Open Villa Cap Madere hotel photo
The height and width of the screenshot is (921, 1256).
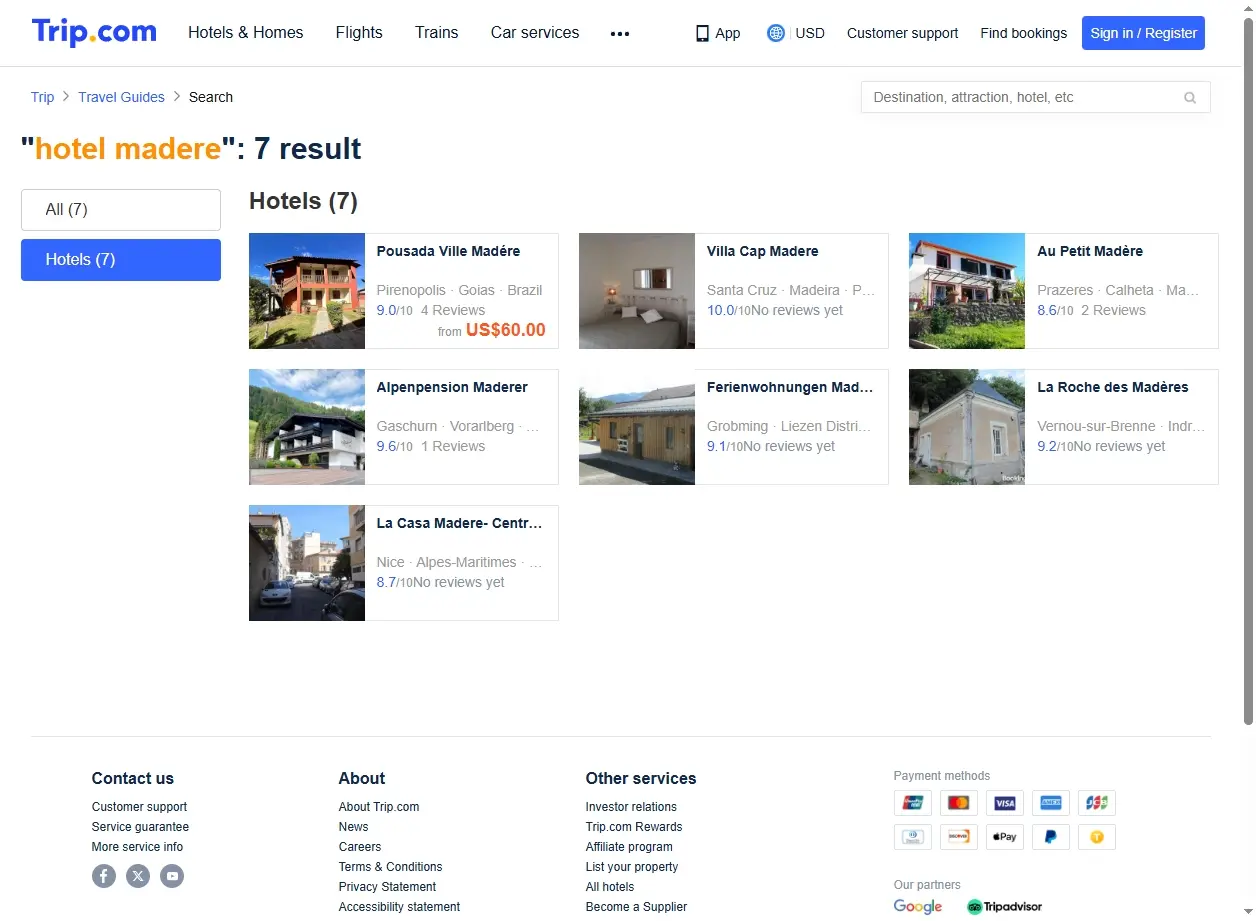click(x=637, y=291)
